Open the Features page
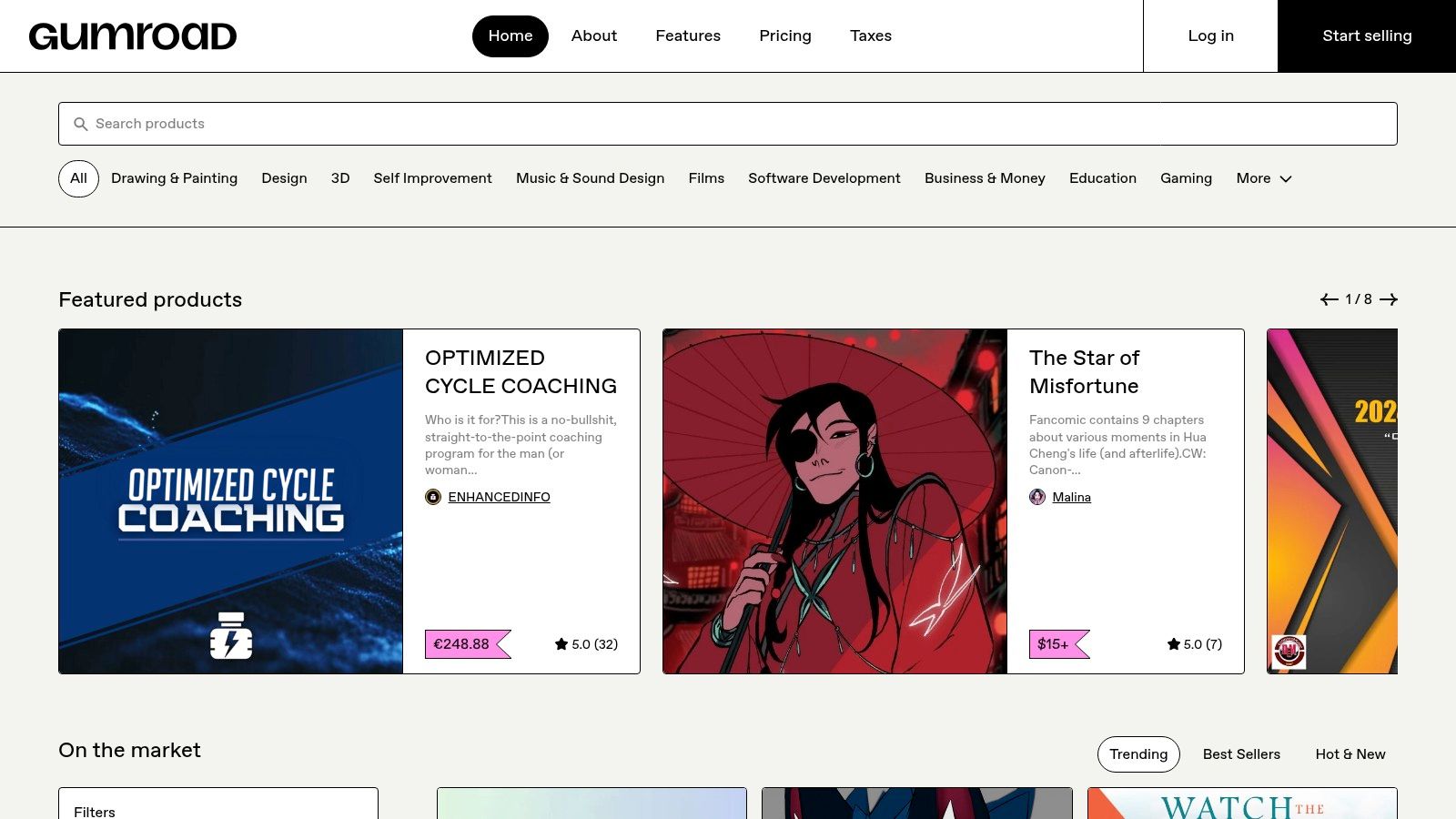Screen dimensions: 1456x819 [x=688, y=35]
